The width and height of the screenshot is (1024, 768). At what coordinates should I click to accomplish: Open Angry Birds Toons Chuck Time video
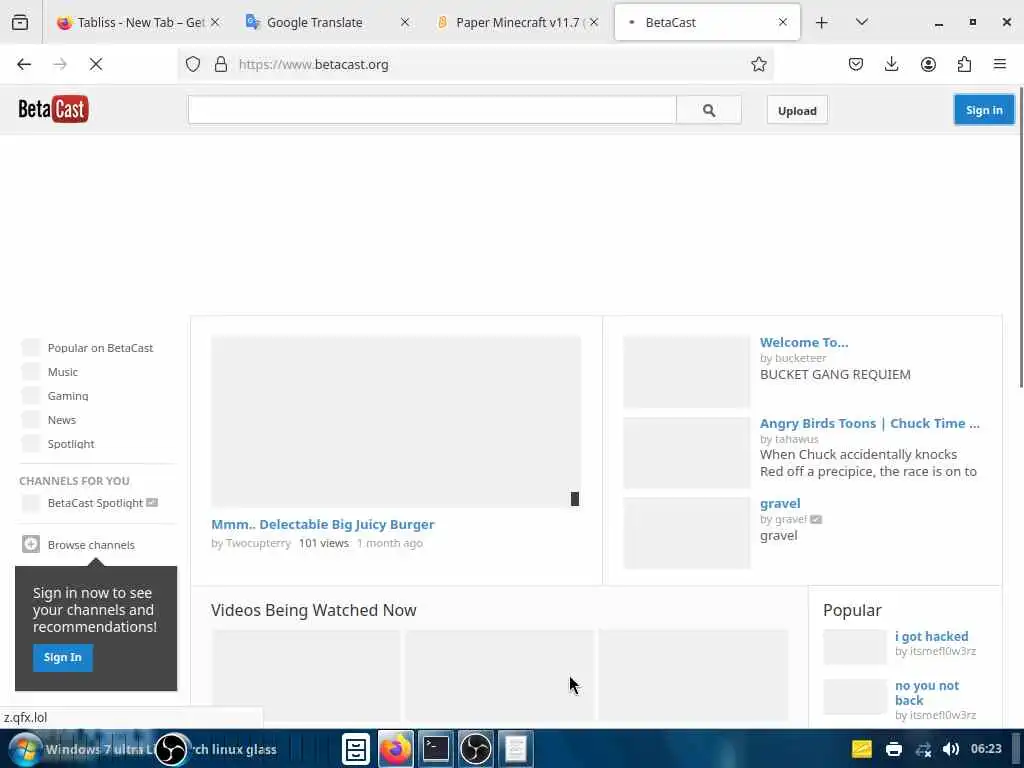pos(870,423)
